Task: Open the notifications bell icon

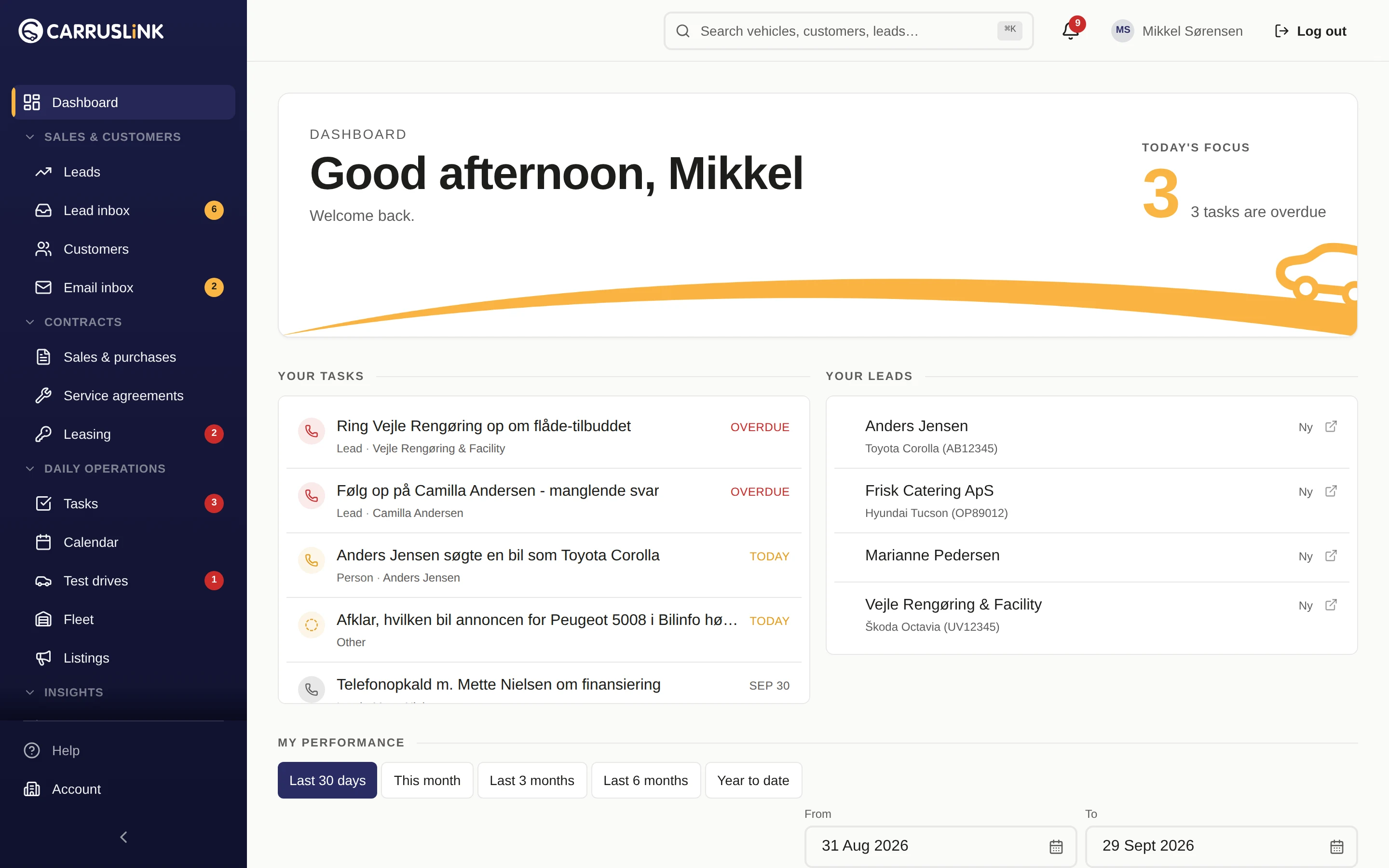Action: pos(1071,31)
